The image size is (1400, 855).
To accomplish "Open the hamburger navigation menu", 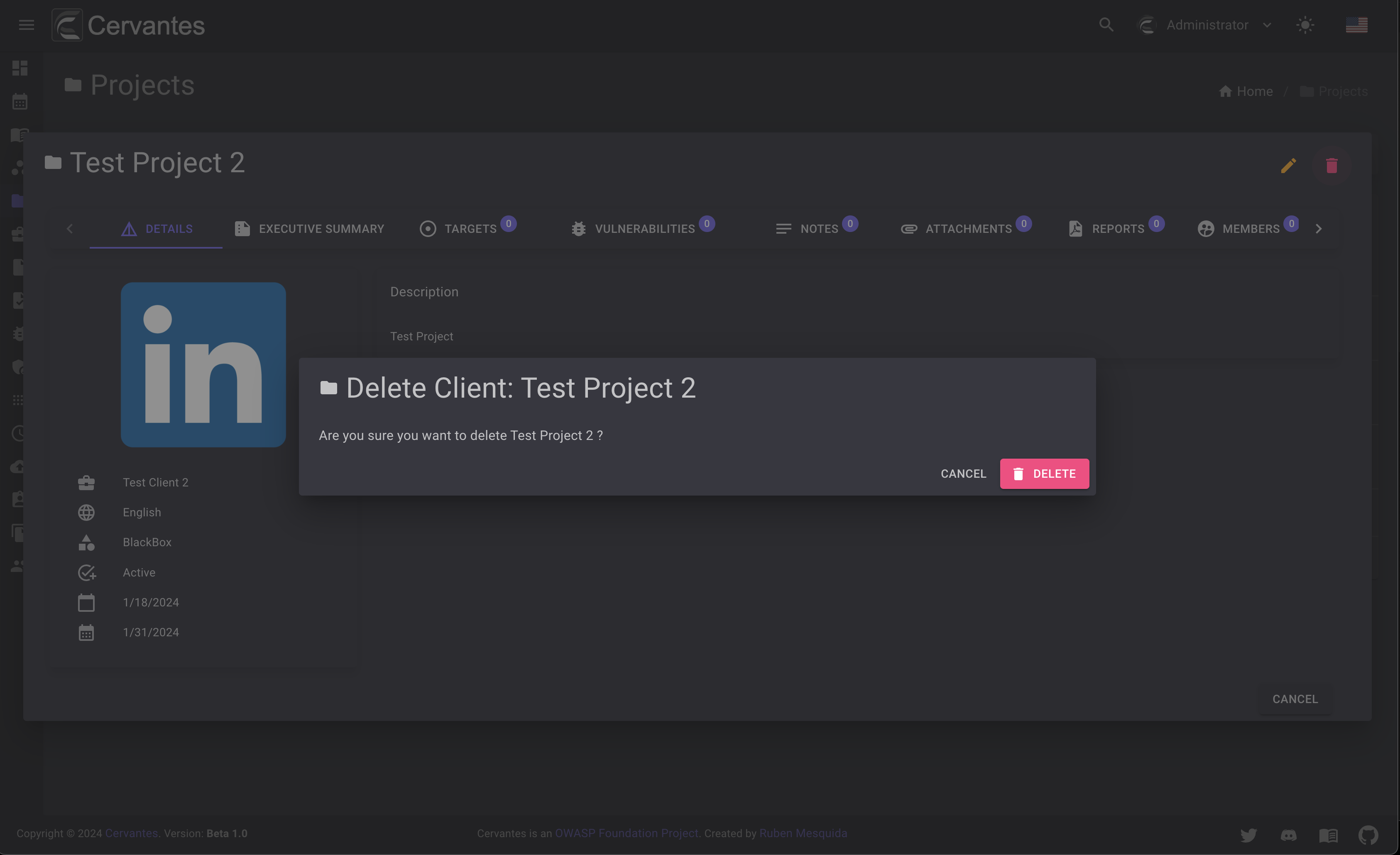I will tap(26, 25).
